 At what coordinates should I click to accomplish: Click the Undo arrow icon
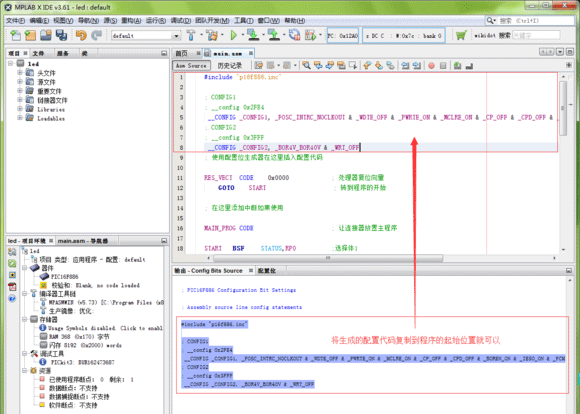[81, 36]
